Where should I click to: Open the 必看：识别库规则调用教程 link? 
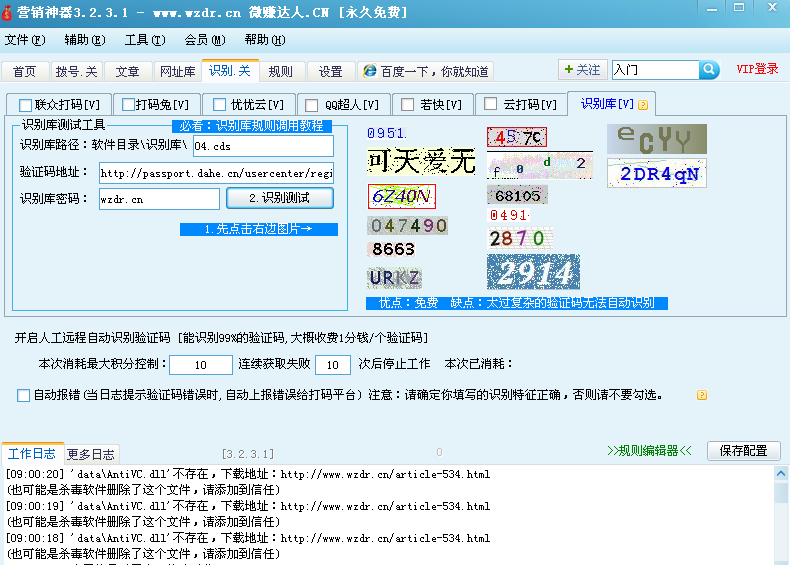[x=252, y=125]
